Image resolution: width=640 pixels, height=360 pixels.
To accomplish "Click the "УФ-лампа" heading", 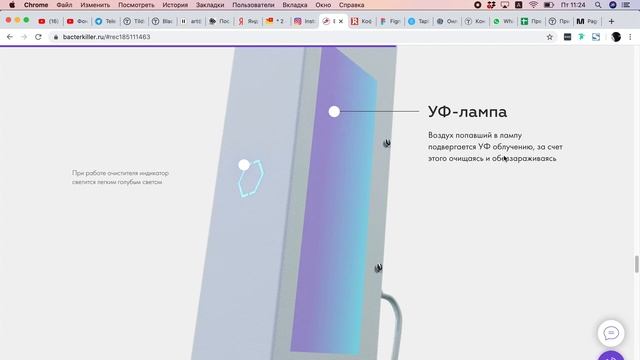I will coord(467,111).
